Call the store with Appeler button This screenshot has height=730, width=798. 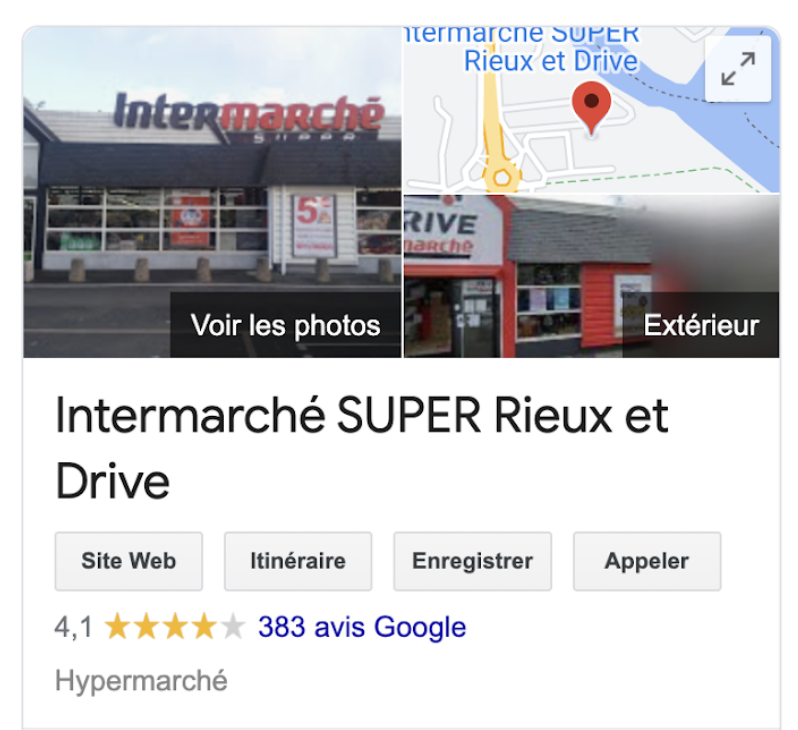pyautogui.click(x=647, y=561)
